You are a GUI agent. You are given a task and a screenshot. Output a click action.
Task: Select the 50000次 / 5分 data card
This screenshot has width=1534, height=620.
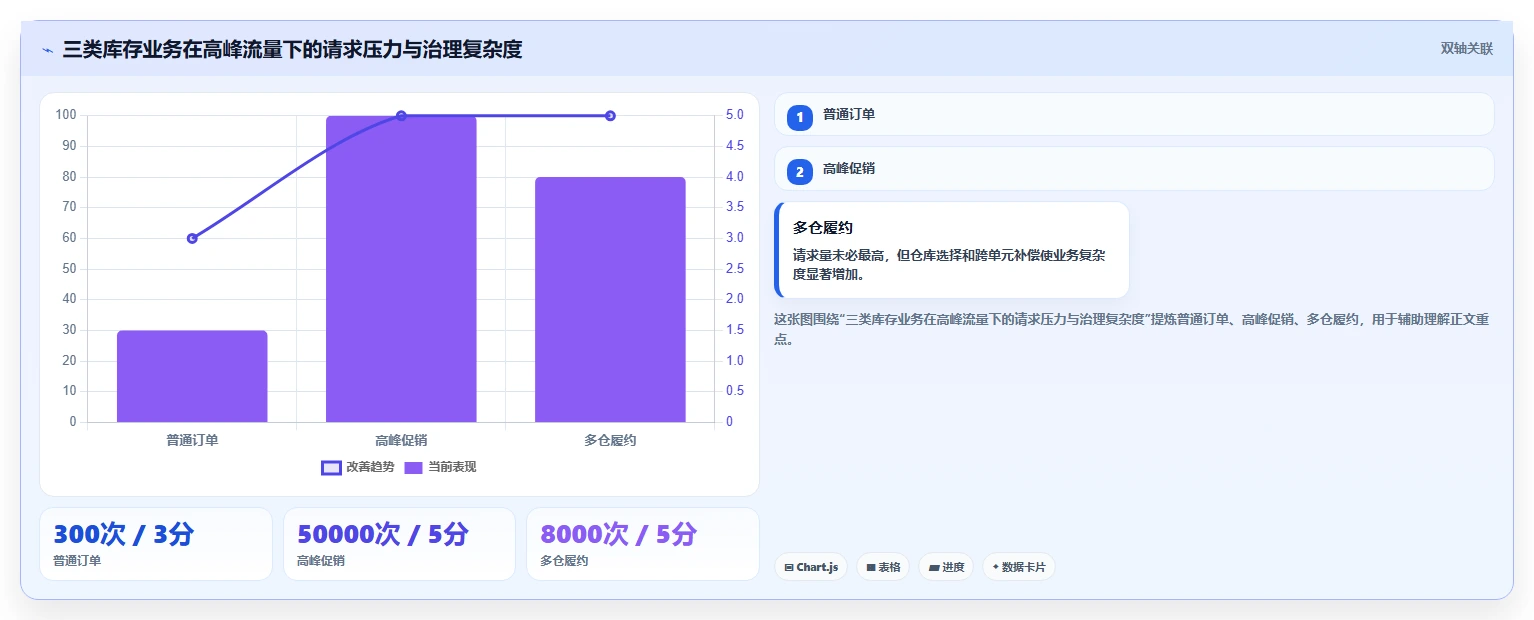point(399,544)
